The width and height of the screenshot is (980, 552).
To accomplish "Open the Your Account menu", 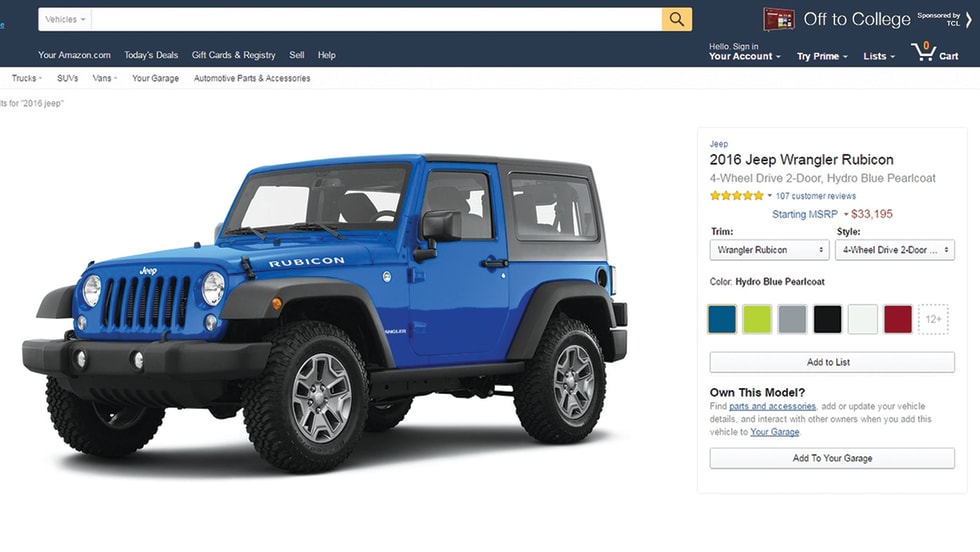I will click(744, 51).
